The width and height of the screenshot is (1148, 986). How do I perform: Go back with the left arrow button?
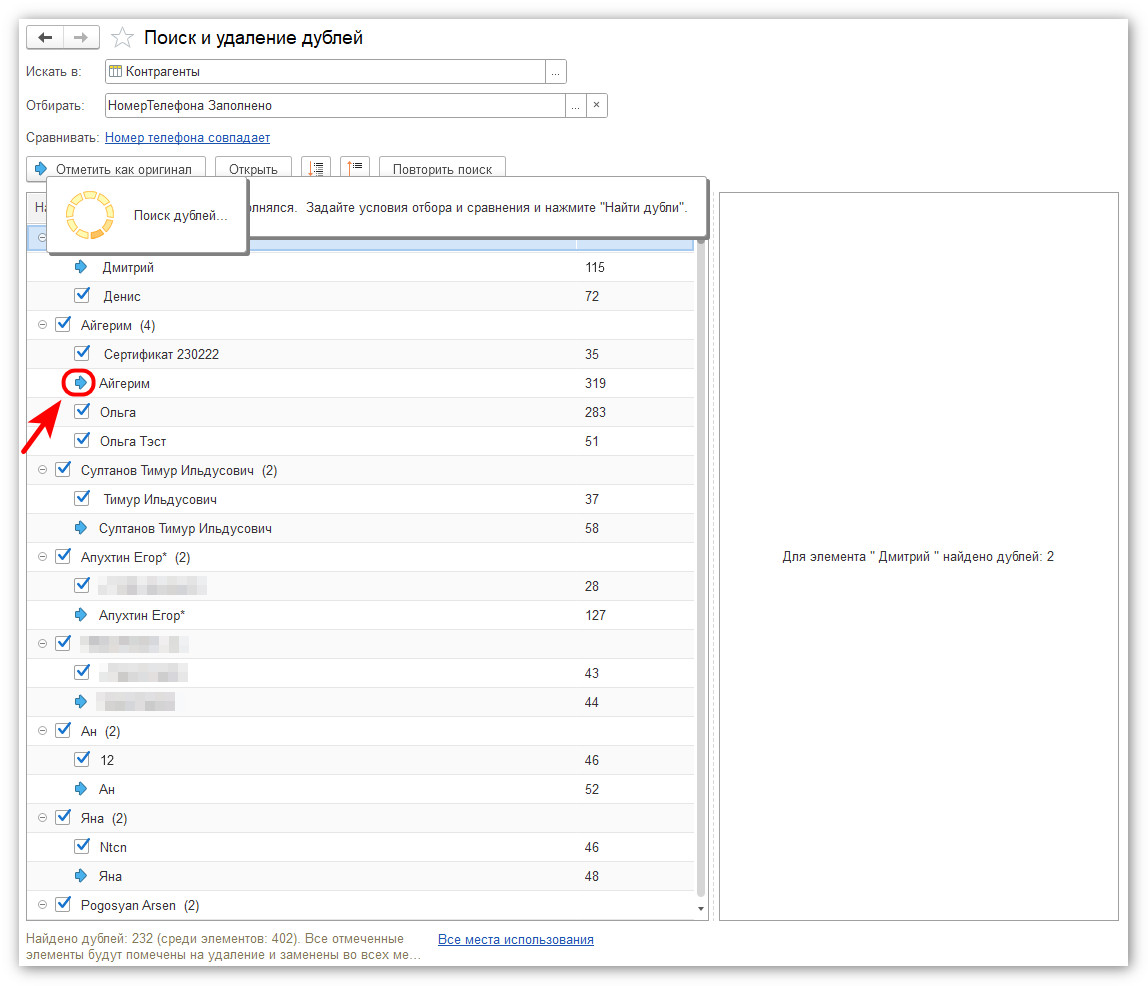pyautogui.click(x=45, y=37)
